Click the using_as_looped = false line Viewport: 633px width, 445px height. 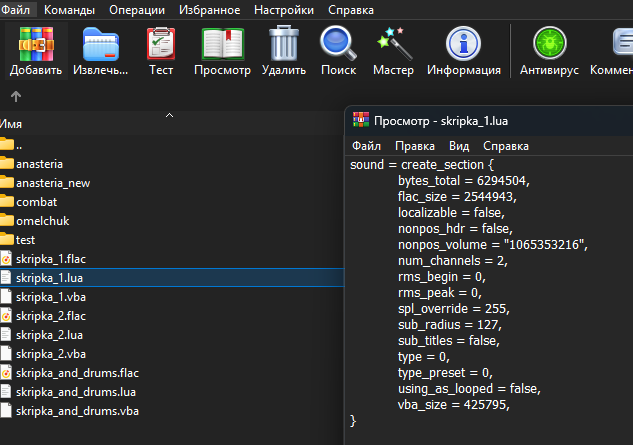(469, 389)
